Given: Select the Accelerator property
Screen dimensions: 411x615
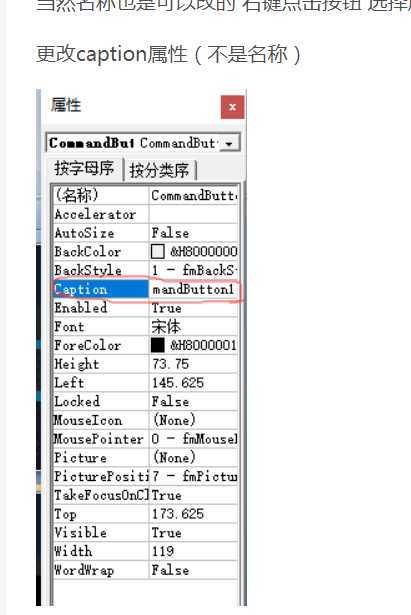Looking at the screenshot, I should tap(101, 214).
